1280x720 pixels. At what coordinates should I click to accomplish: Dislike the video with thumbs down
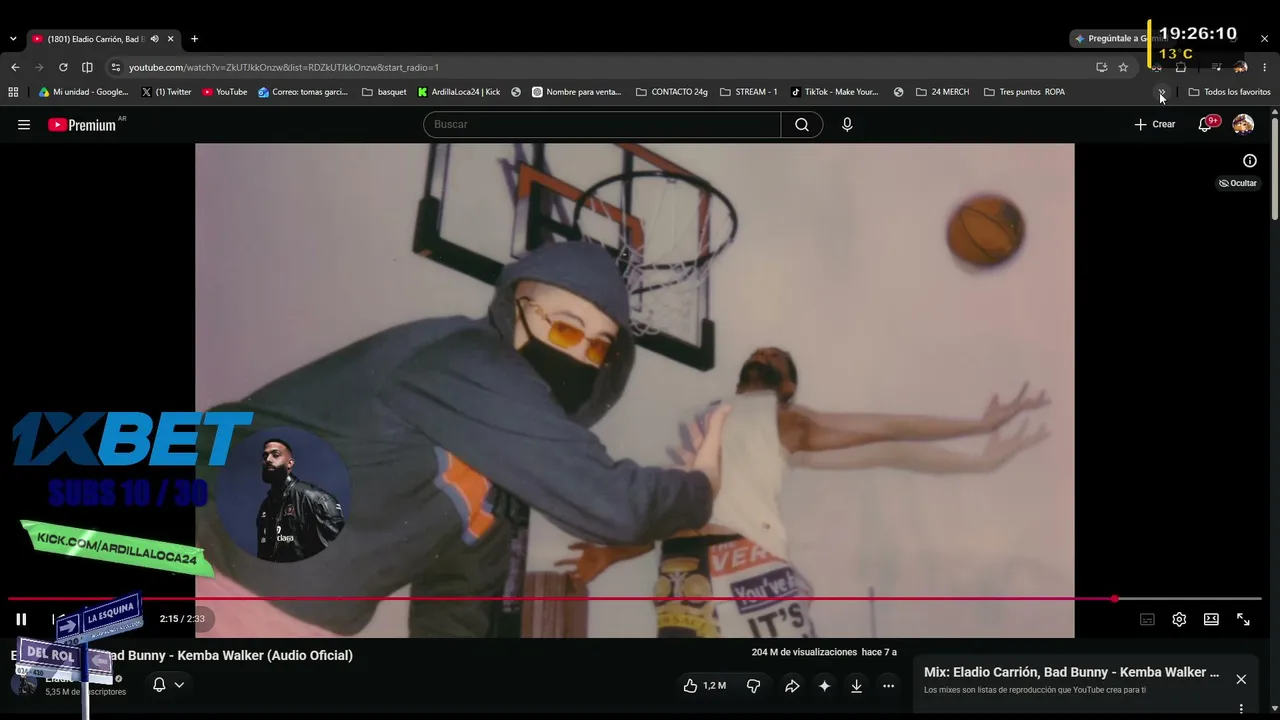pos(754,686)
